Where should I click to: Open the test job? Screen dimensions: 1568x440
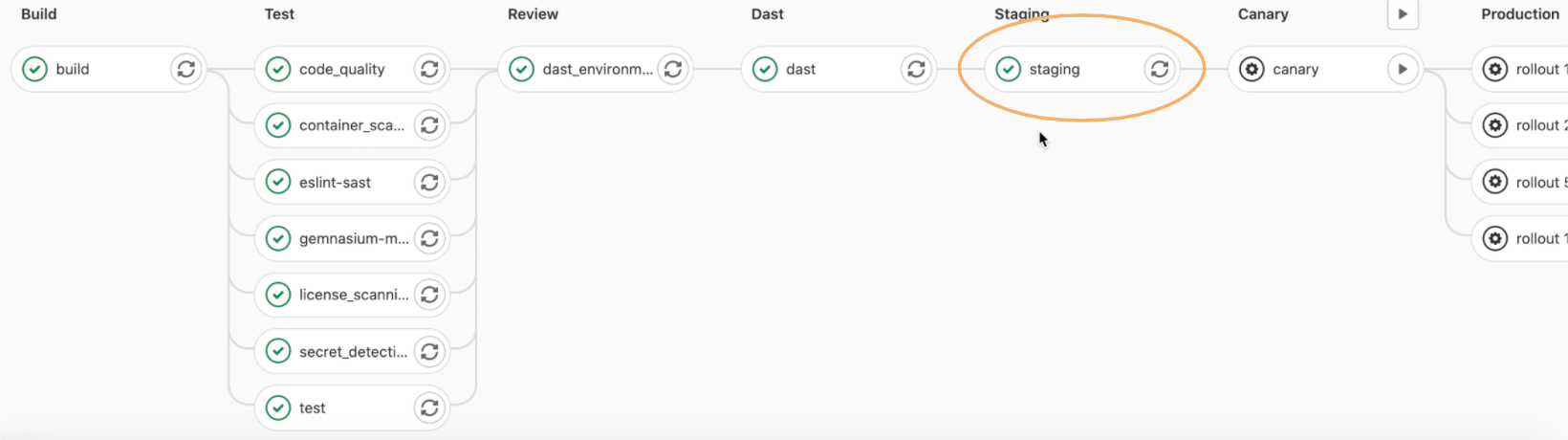point(334,408)
